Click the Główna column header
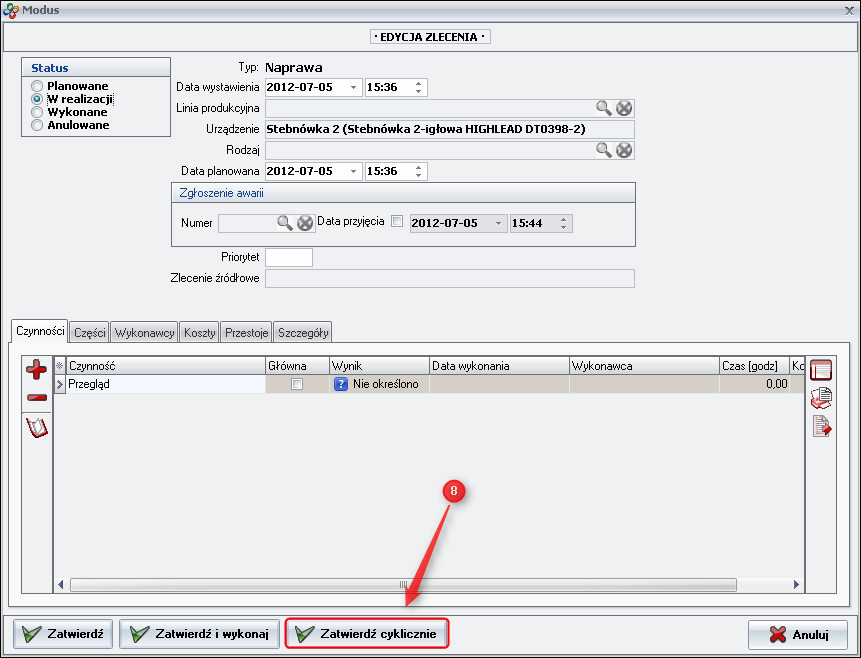 [298, 366]
